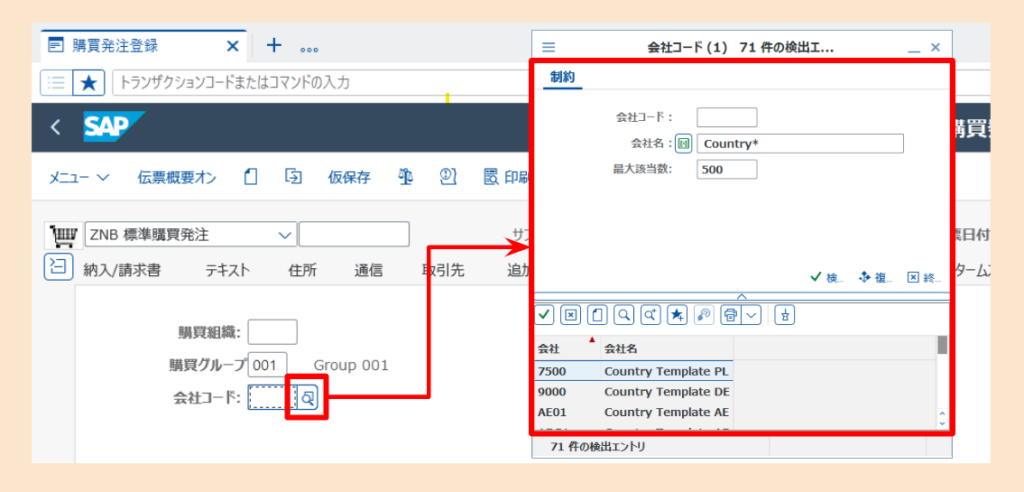
Task: Click the 会社コード field in main form
Action: click(x=272, y=397)
